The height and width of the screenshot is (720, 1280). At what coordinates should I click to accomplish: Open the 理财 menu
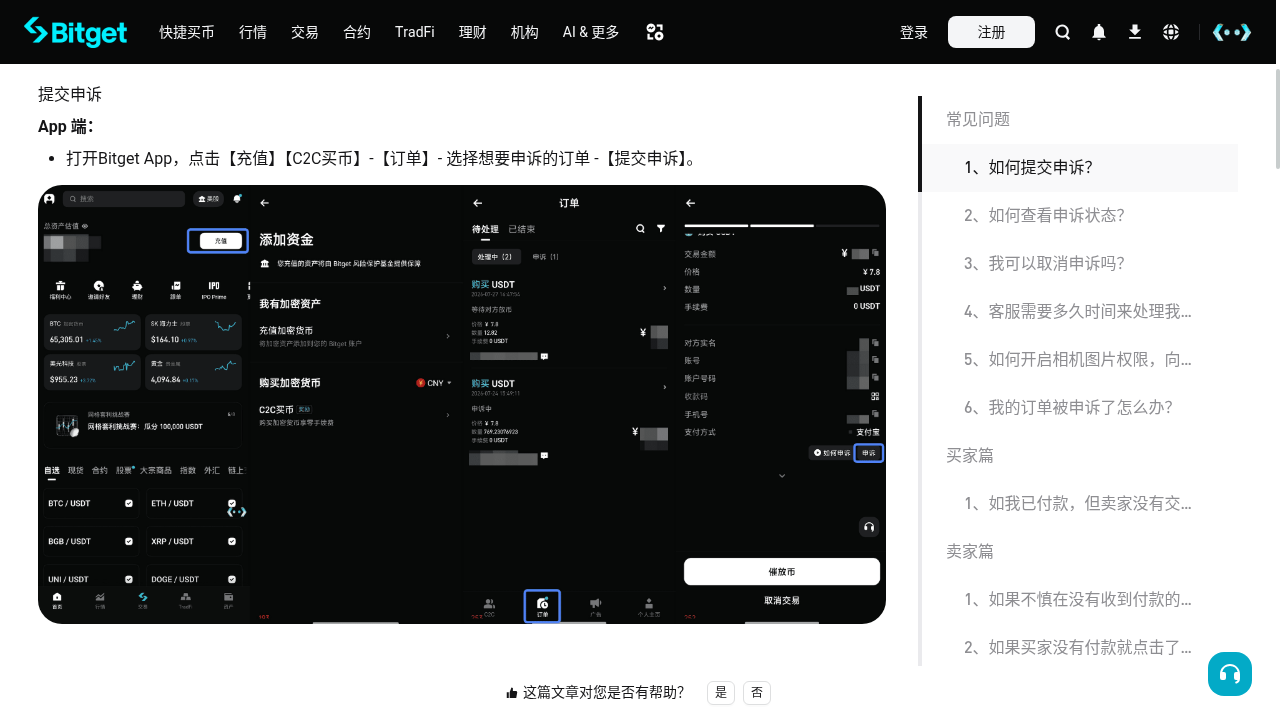[473, 32]
